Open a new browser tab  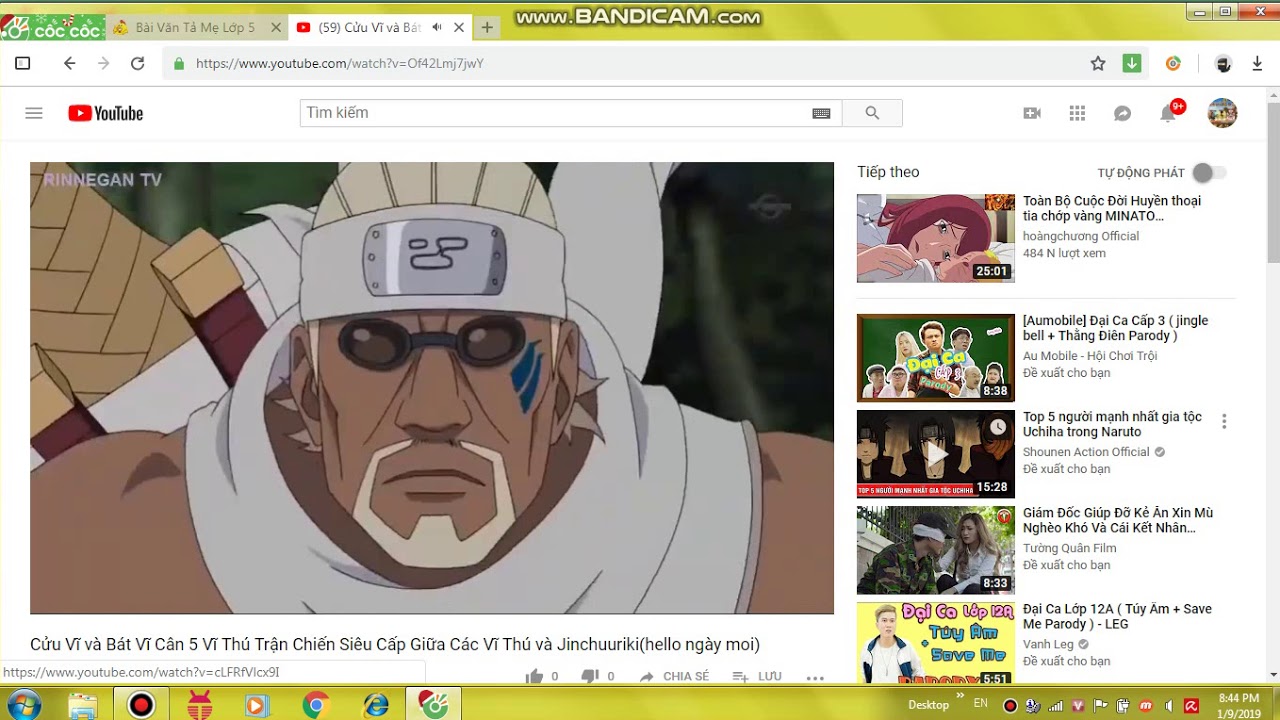point(487,27)
